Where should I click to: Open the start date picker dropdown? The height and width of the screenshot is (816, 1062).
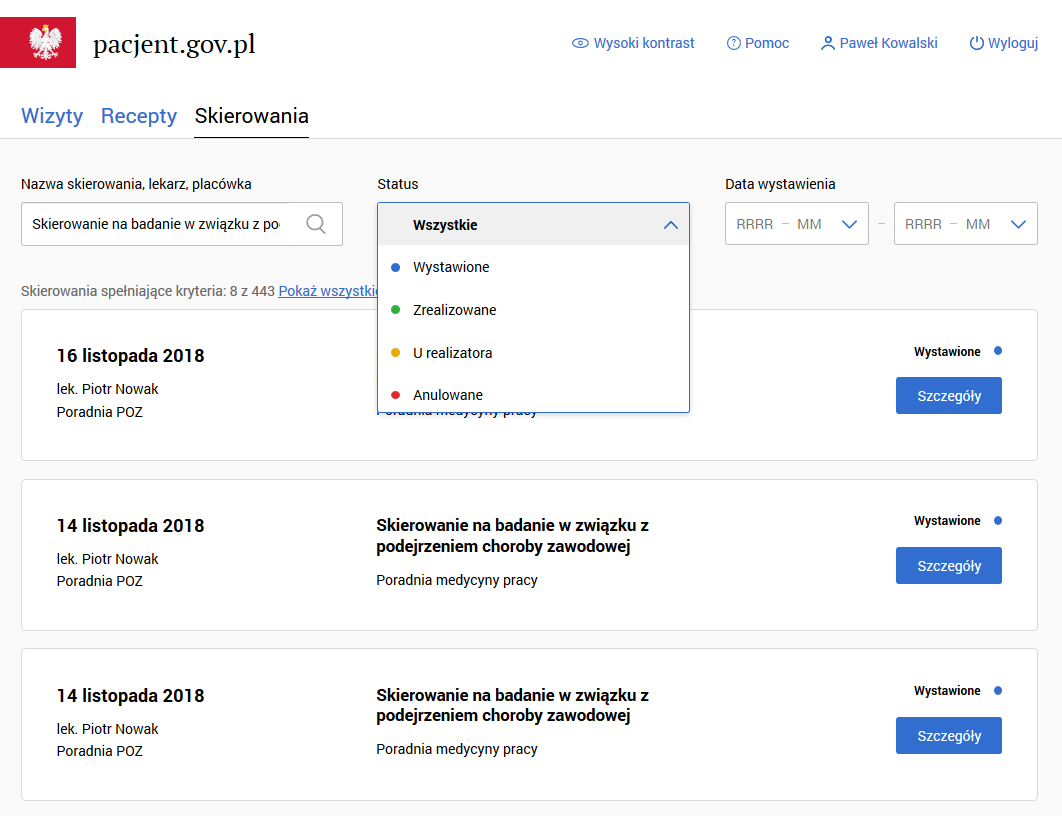point(849,224)
